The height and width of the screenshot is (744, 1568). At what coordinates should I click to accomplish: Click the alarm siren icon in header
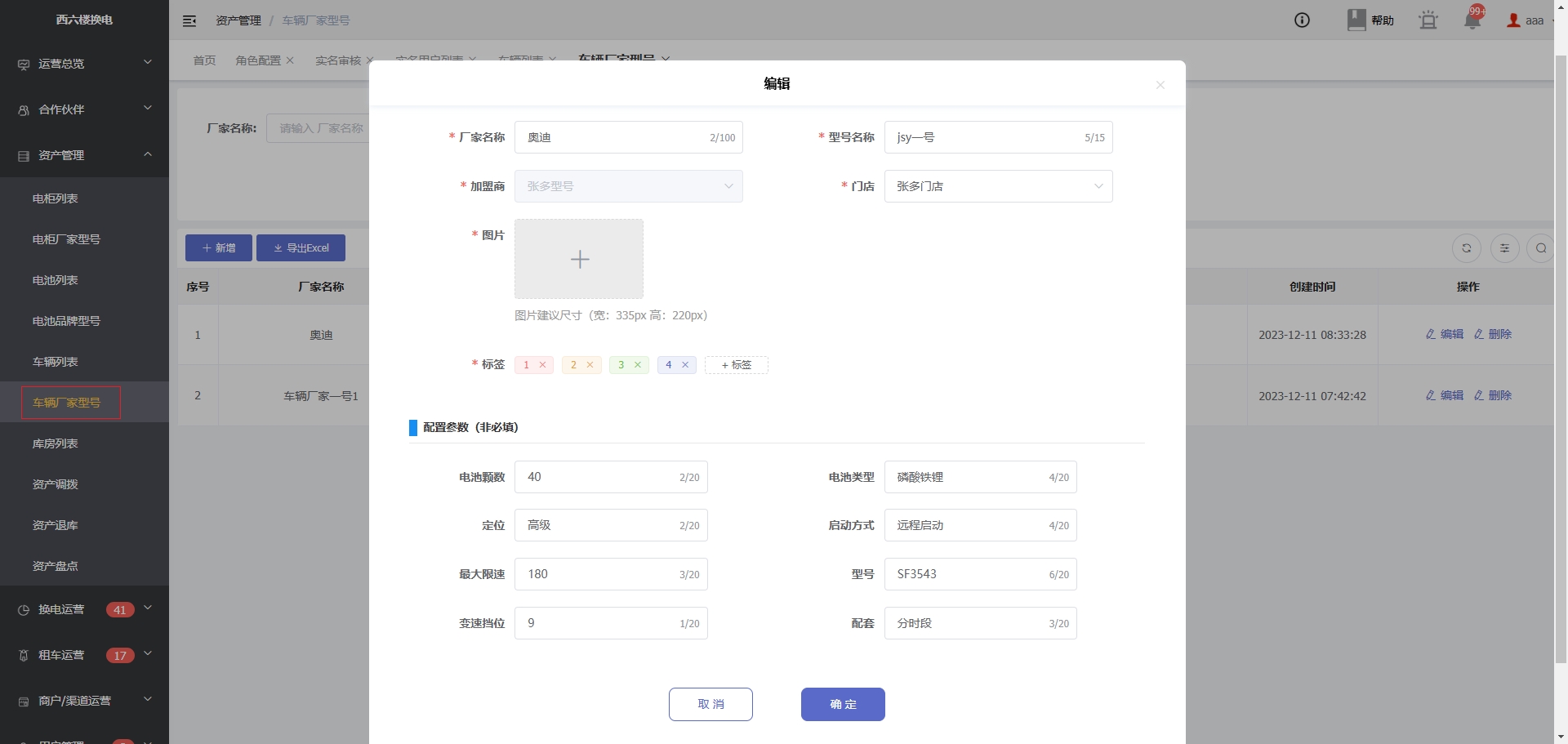click(1428, 20)
